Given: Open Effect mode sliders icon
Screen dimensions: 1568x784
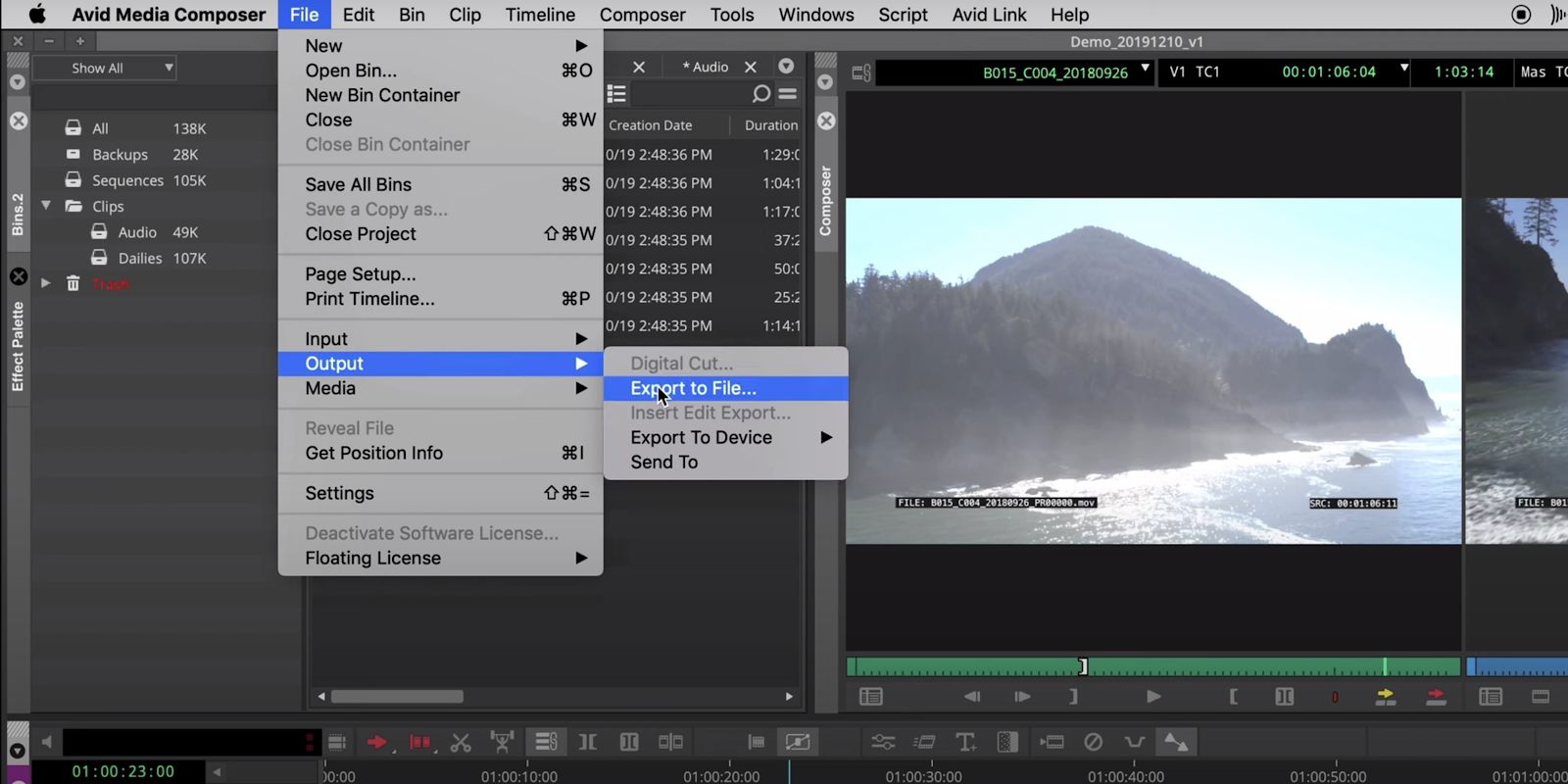Looking at the screenshot, I should coord(883,743).
